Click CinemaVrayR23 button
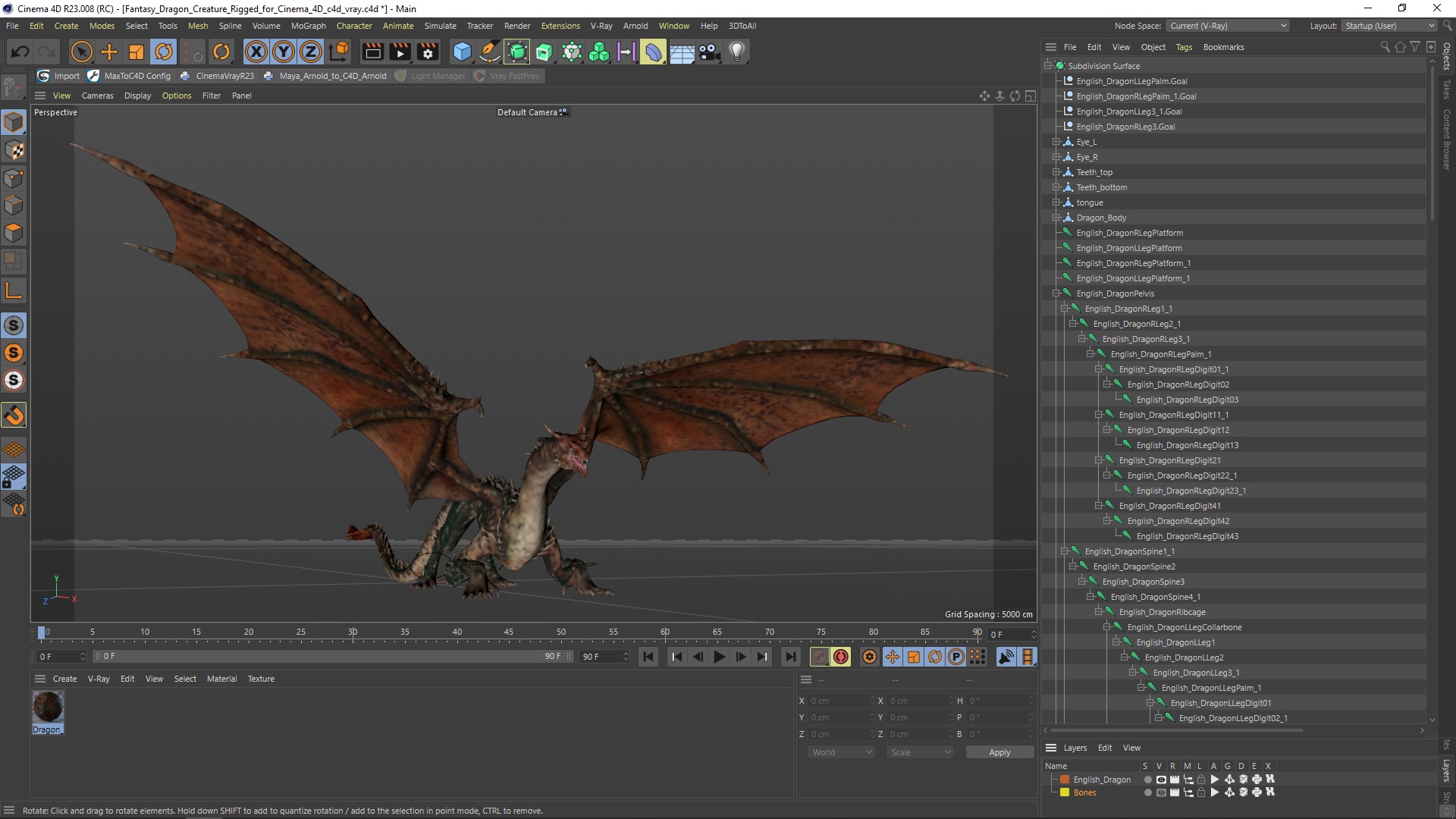Image resolution: width=1456 pixels, height=819 pixels. (217, 76)
